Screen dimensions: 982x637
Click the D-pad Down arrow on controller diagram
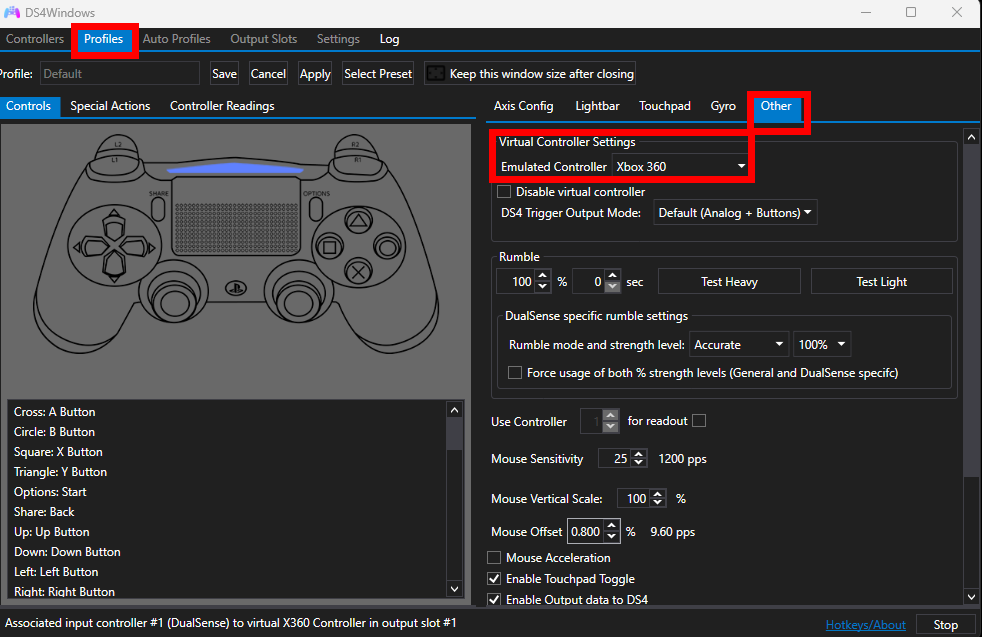[x=113, y=267]
